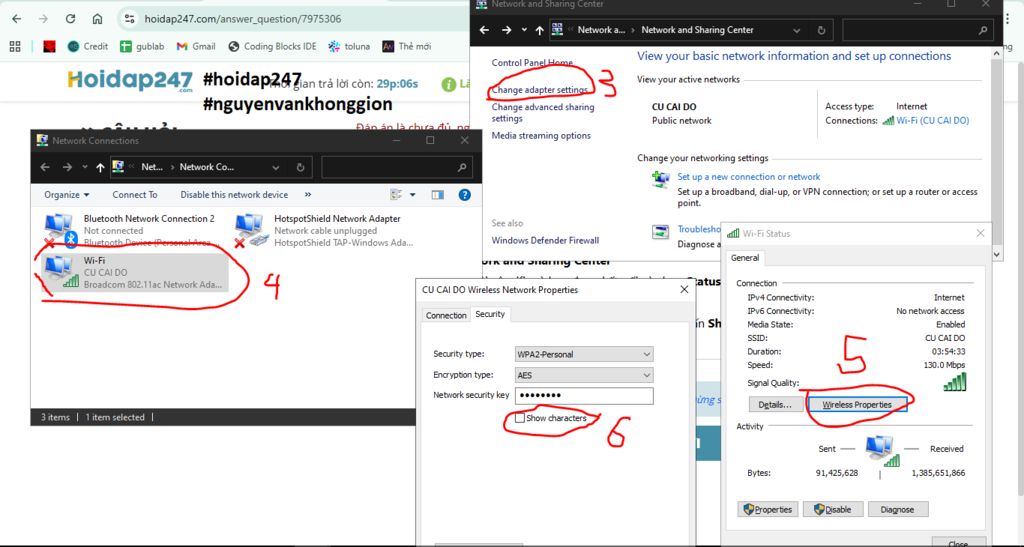Click the search magnifier in Sharing Center
The width and height of the screenshot is (1024, 547).
pos(983,30)
